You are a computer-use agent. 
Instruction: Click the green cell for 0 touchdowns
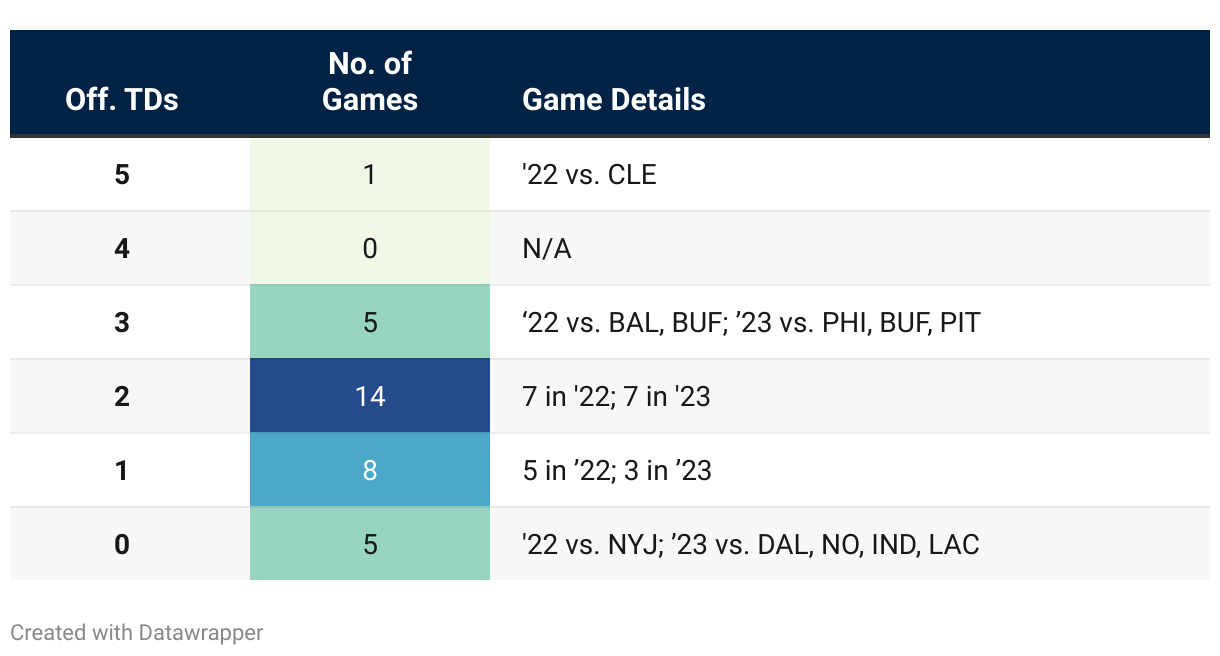coord(370,544)
